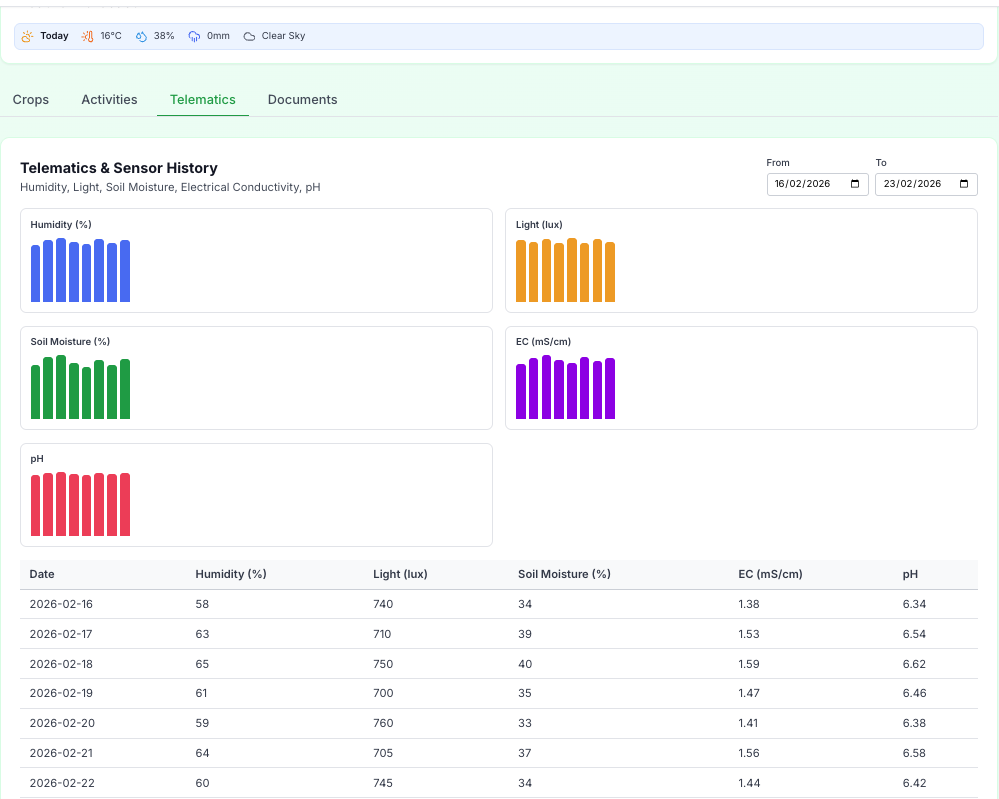Select the 2026-02-18 date cell
This screenshot has height=799, width=999.
pos(61,664)
